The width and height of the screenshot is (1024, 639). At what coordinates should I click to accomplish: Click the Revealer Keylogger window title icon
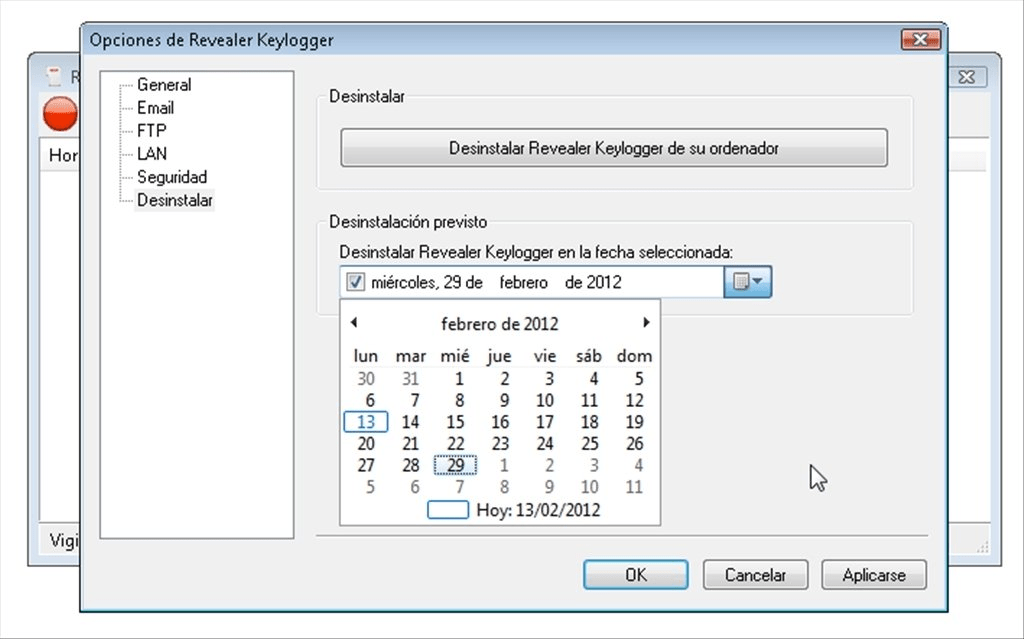pos(52,76)
